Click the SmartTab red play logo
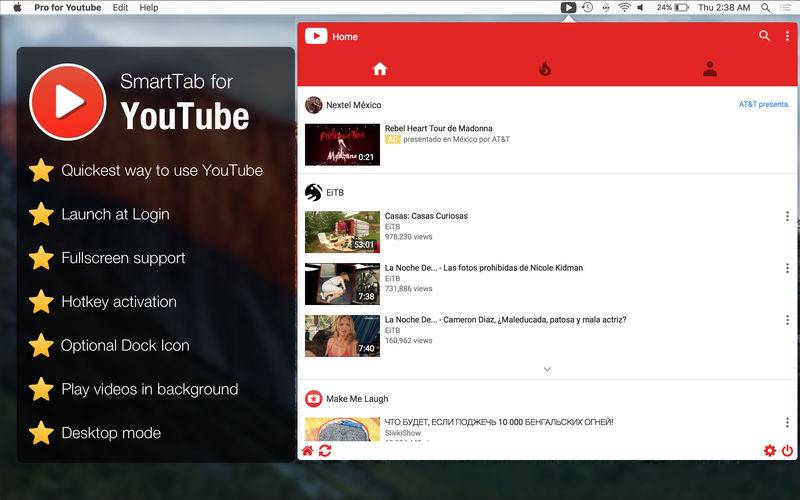This screenshot has width=800, height=500. [x=68, y=102]
